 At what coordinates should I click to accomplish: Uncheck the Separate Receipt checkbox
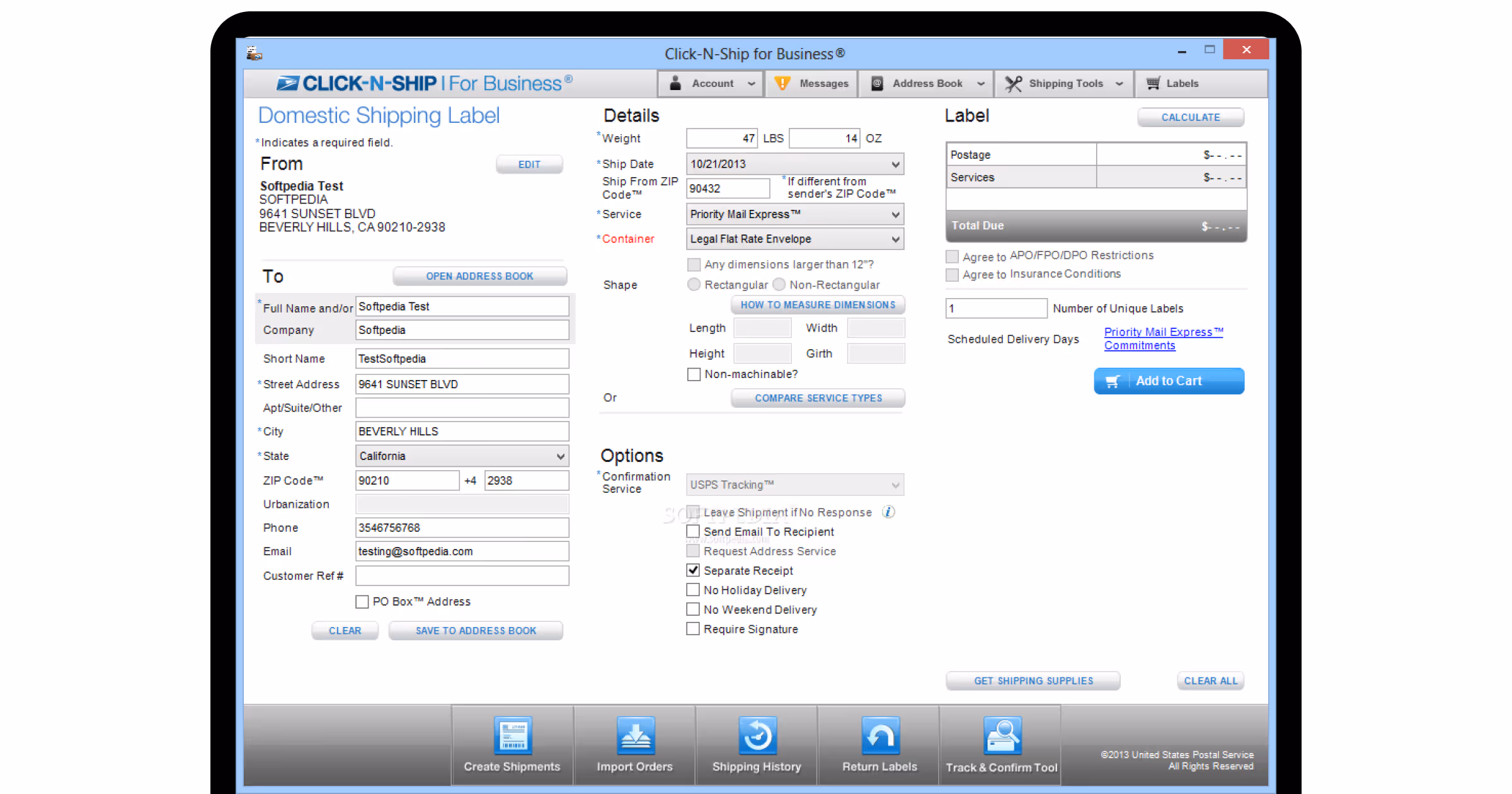[x=693, y=570]
